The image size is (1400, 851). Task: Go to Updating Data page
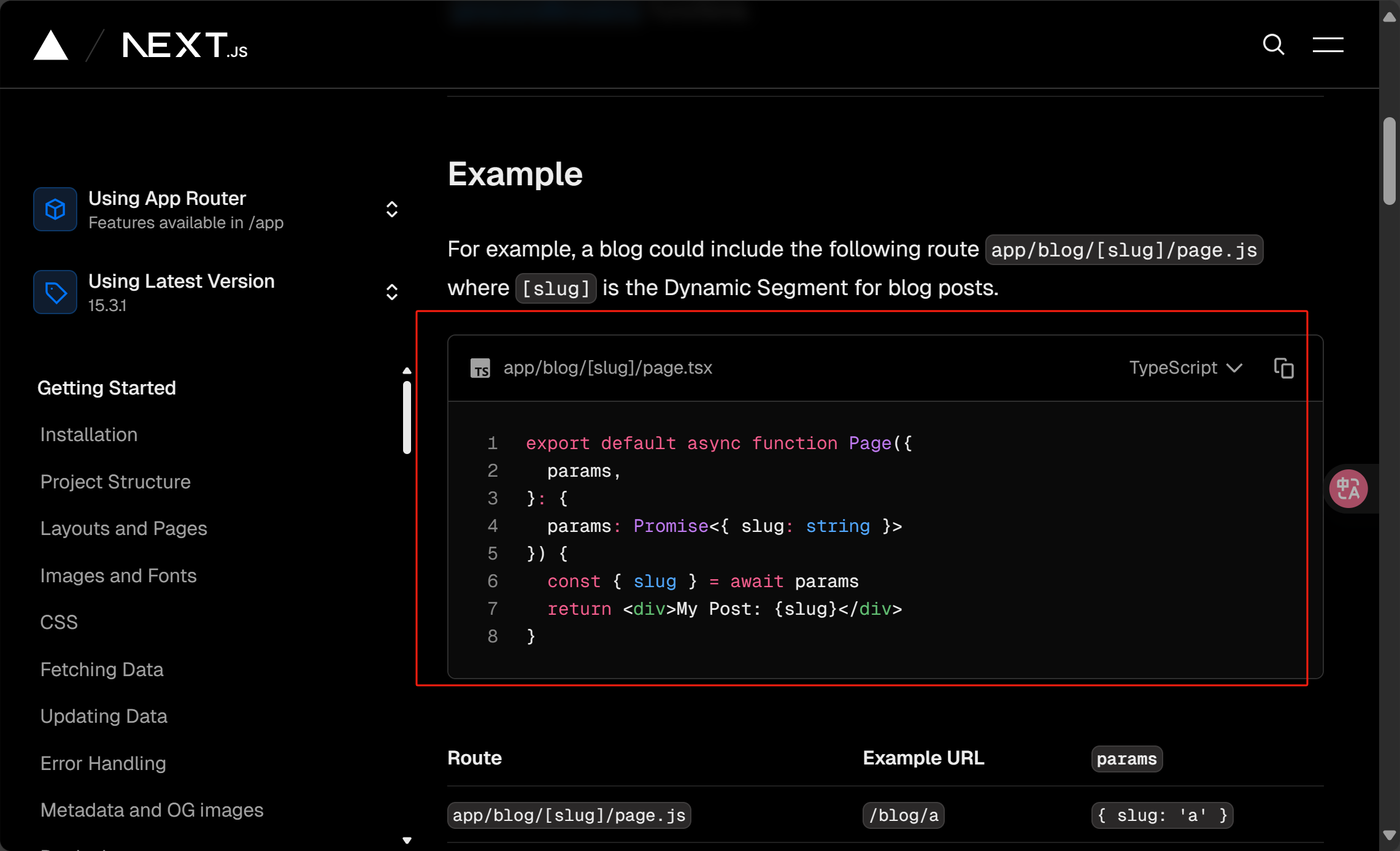(x=104, y=716)
